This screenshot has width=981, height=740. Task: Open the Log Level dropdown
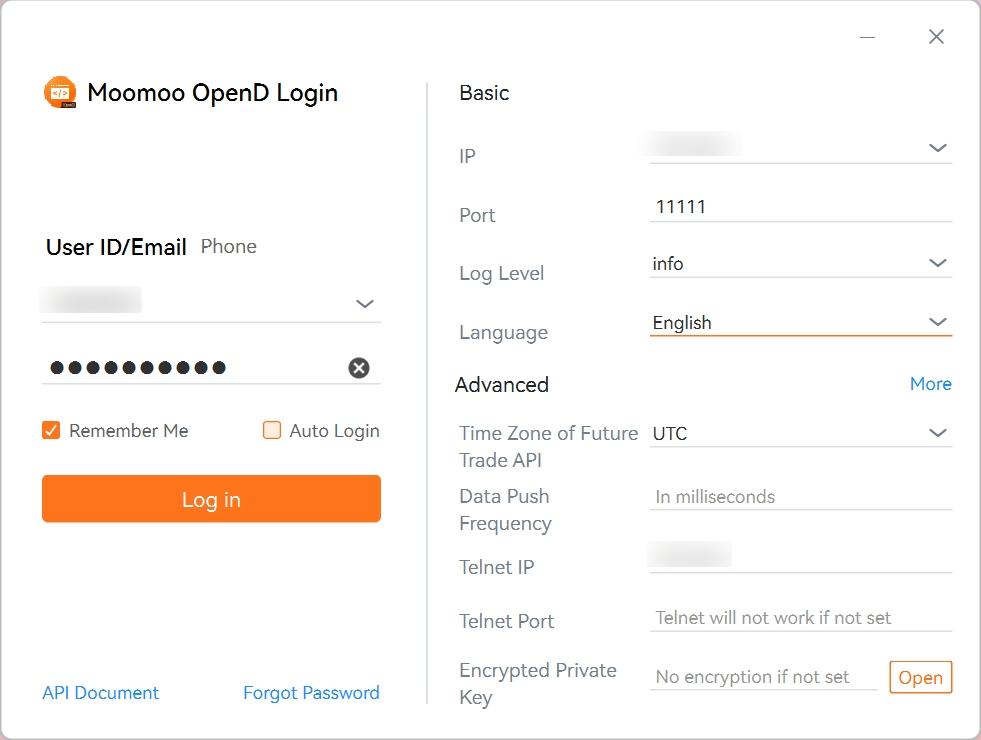click(937, 263)
